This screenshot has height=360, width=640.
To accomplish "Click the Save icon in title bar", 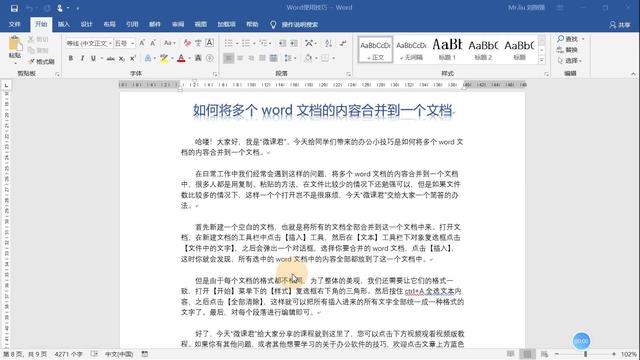I will (x=14, y=8).
